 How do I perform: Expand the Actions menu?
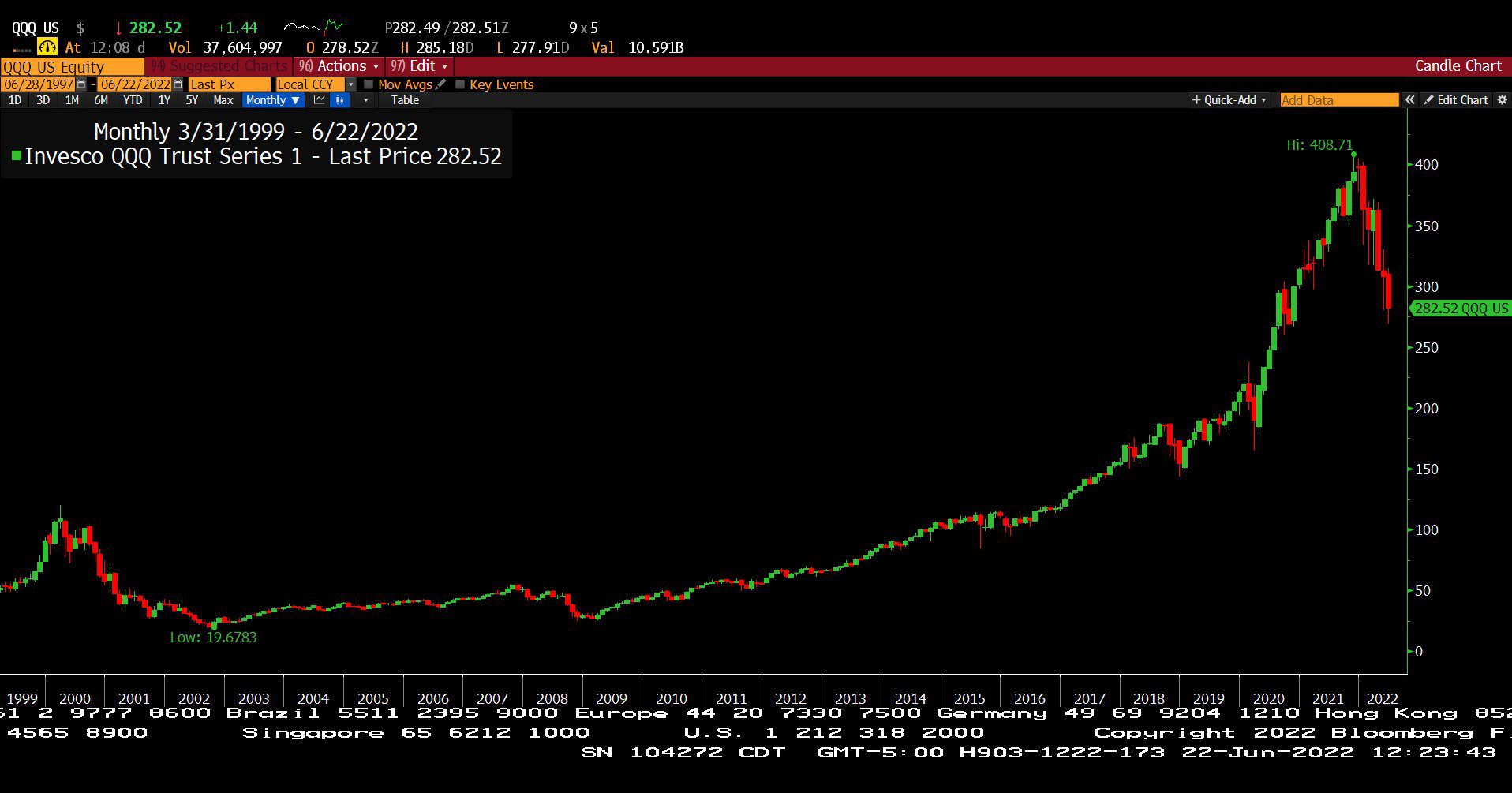click(338, 66)
